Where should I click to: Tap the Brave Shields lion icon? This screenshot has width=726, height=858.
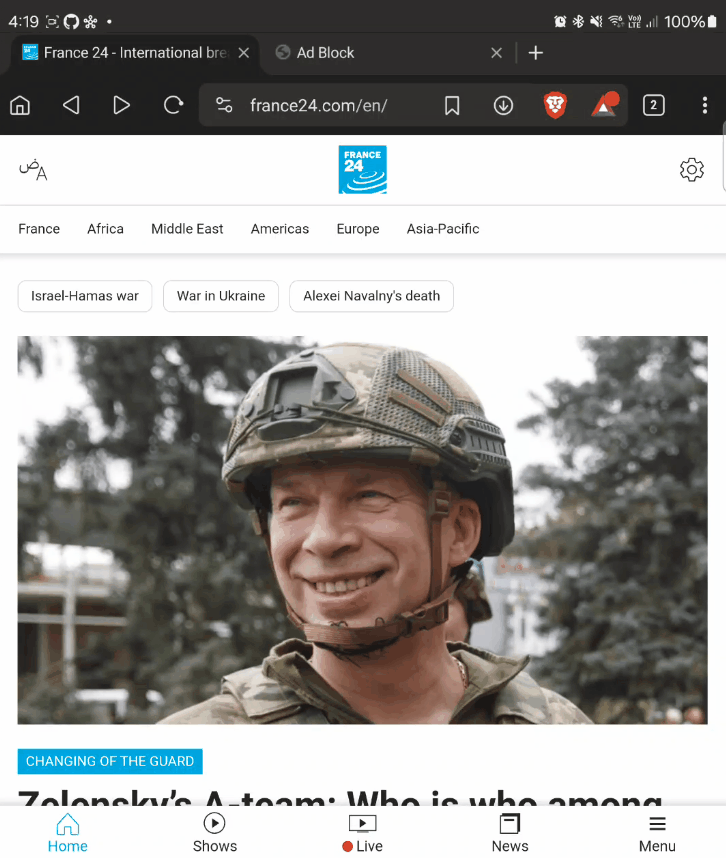[x=555, y=105]
